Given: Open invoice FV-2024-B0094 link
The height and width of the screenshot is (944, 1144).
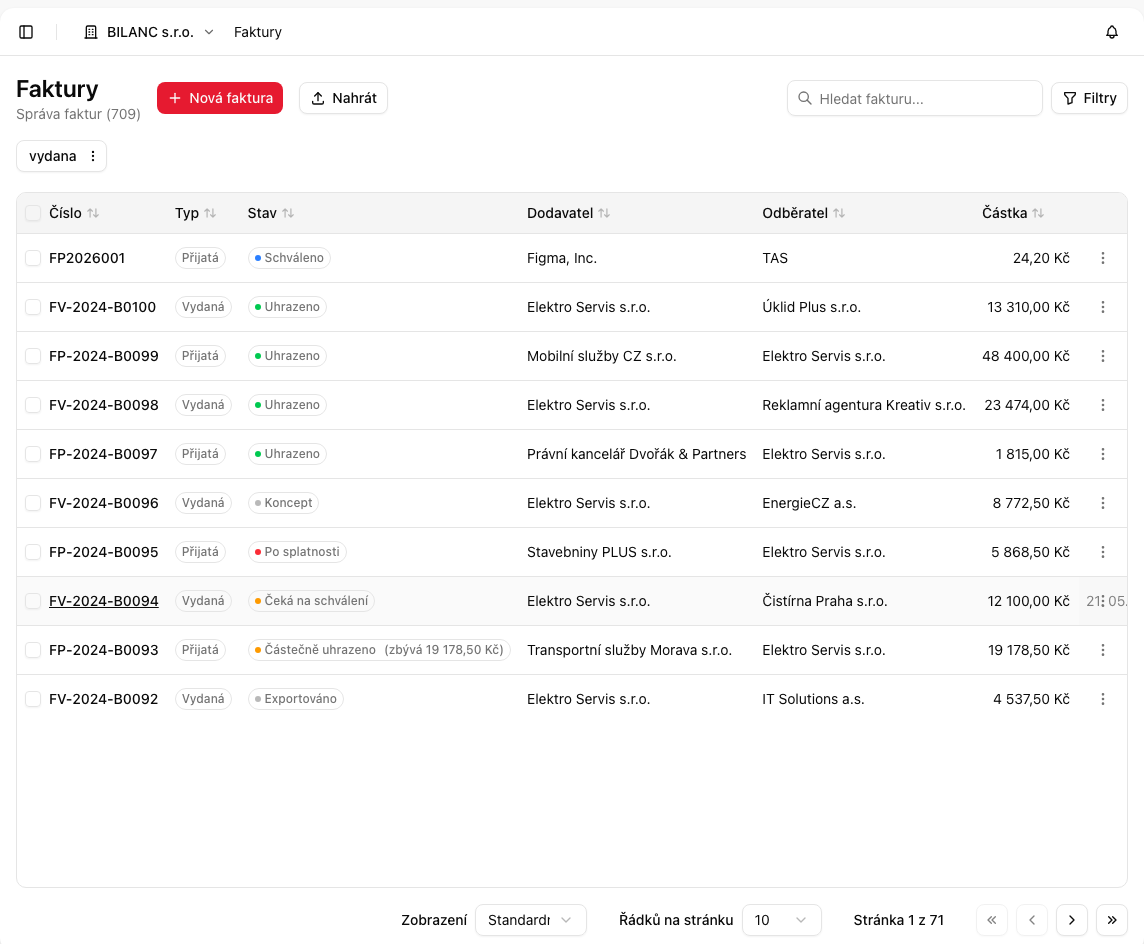Looking at the screenshot, I should pyautogui.click(x=104, y=601).
